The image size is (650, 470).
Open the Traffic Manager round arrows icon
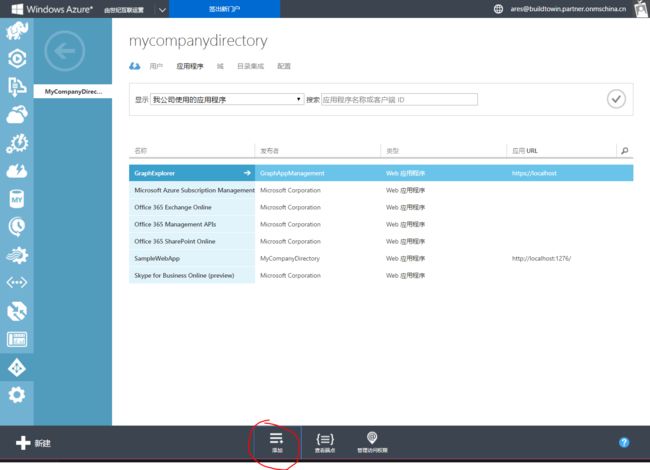(x=17, y=311)
